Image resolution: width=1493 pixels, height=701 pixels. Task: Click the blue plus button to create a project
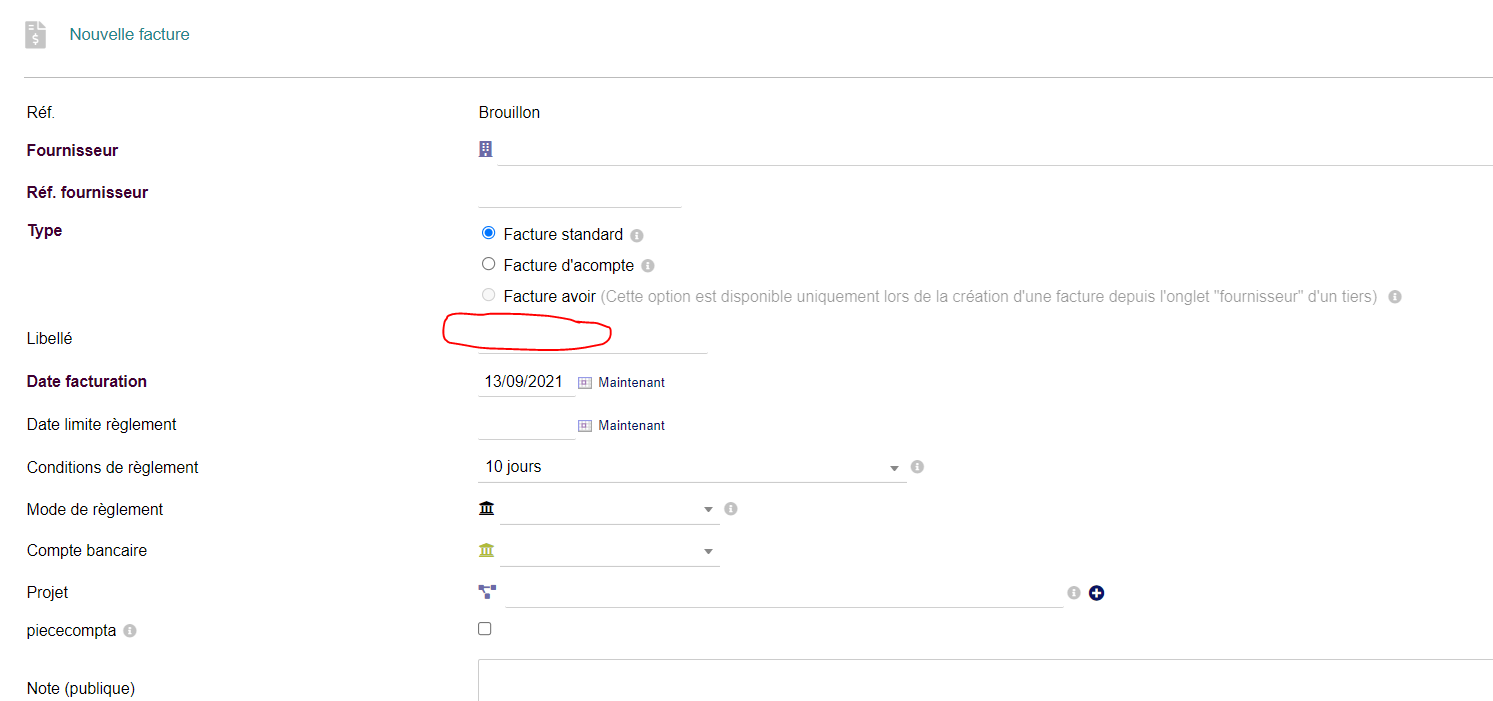(1096, 592)
